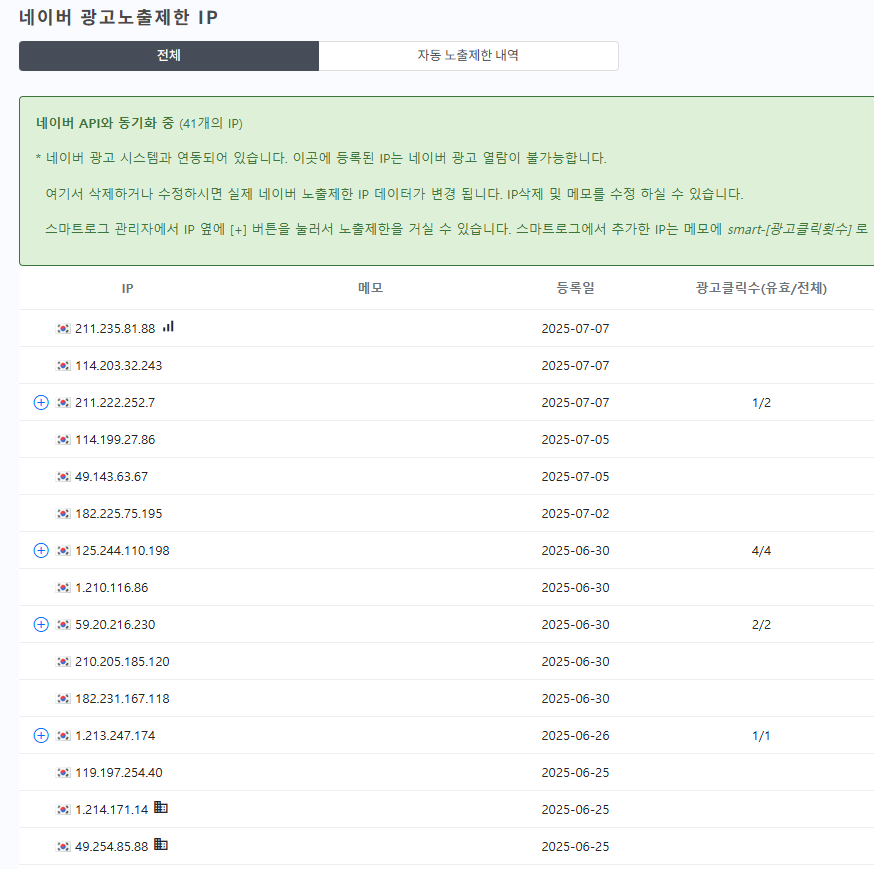
Task: Click the 1/1 click count value
Action: click(x=761, y=736)
